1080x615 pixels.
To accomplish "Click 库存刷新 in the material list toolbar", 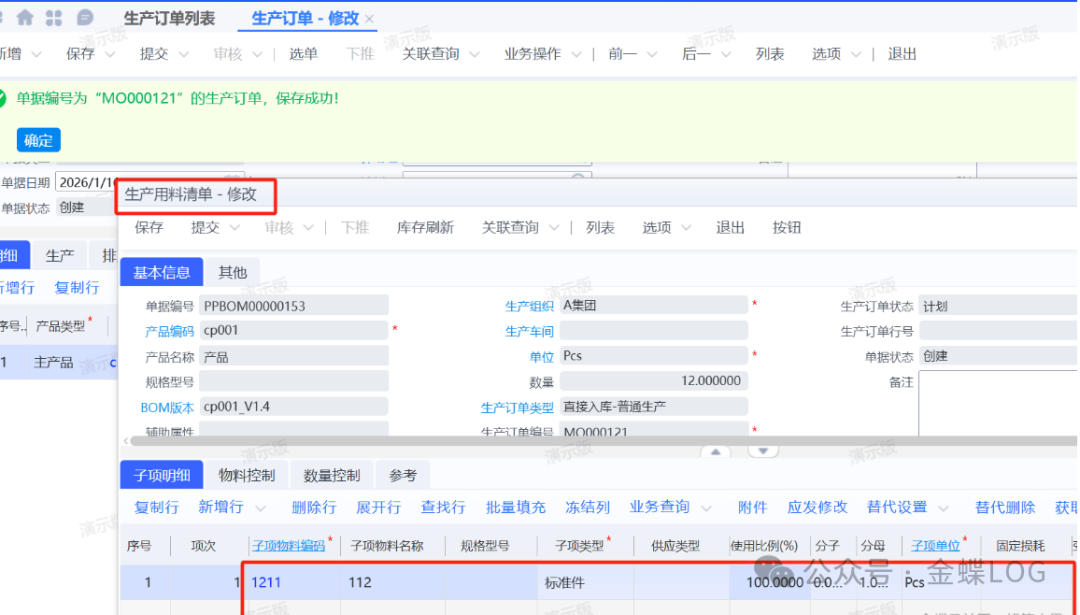I will [x=425, y=228].
